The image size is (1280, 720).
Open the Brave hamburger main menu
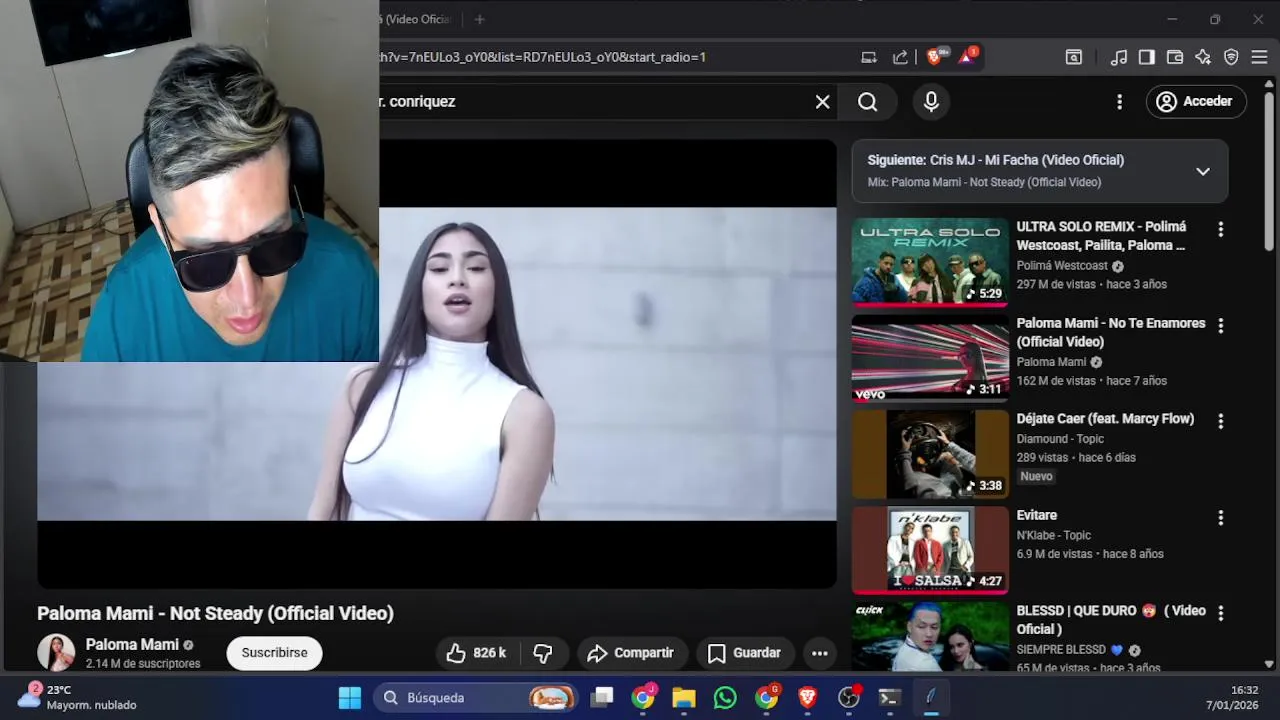click(x=1259, y=57)
